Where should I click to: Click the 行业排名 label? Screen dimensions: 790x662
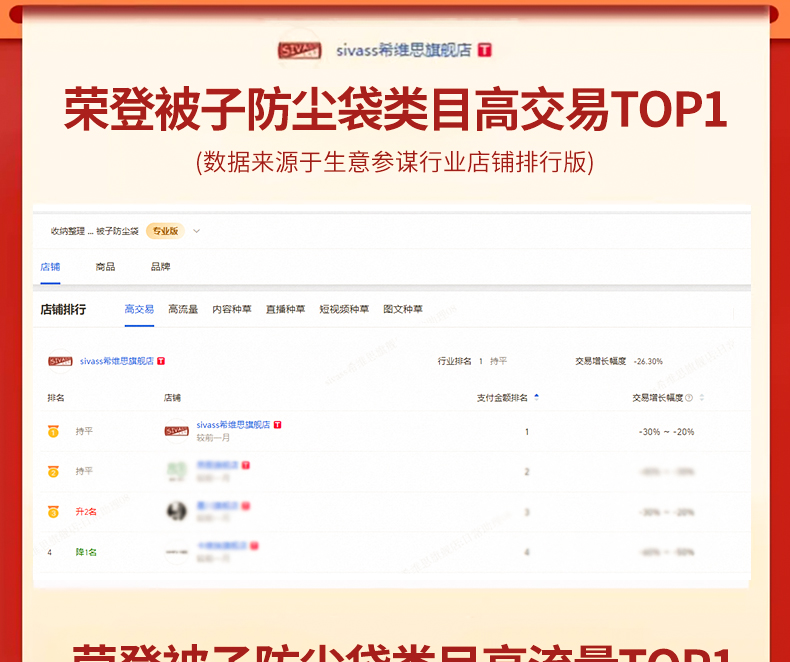pyautogui.click(x=454, y=361)
